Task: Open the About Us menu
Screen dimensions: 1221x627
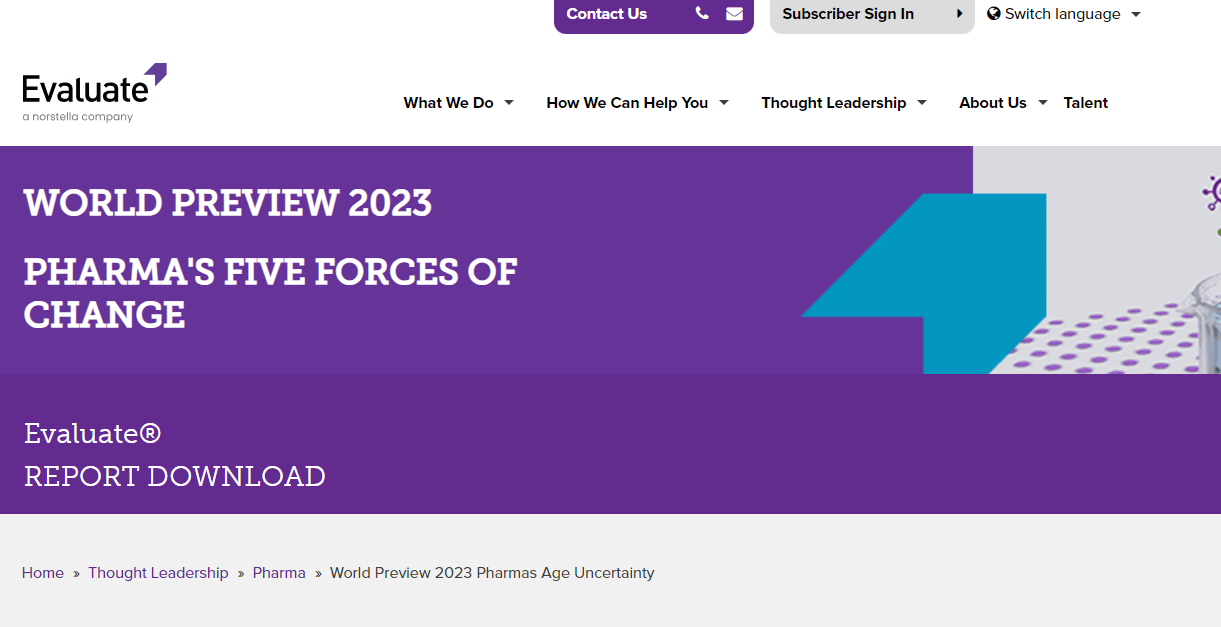Action: pyautogui.click(x=993, y=102)
